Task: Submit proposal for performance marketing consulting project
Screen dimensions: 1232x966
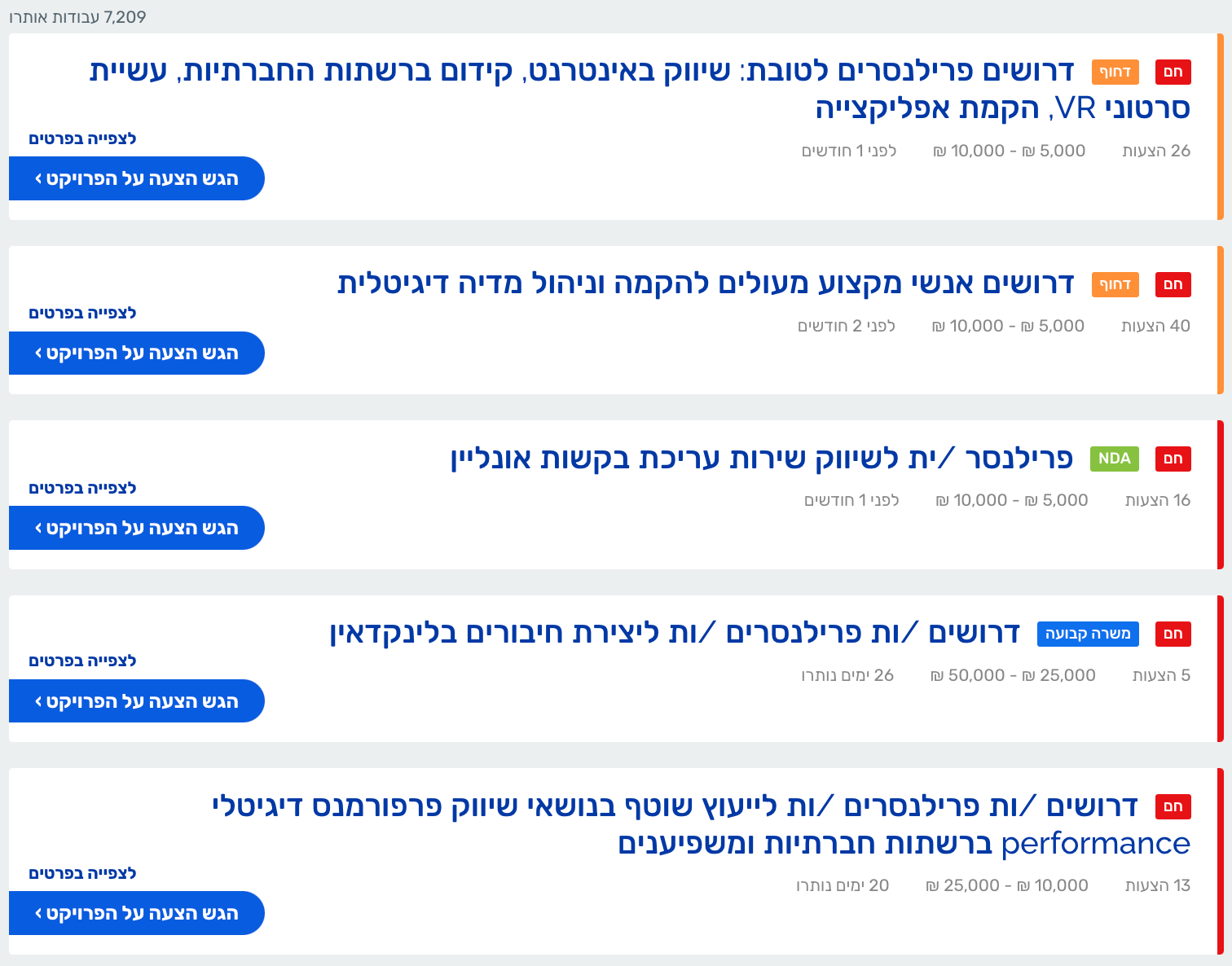Action: (137, 913)
